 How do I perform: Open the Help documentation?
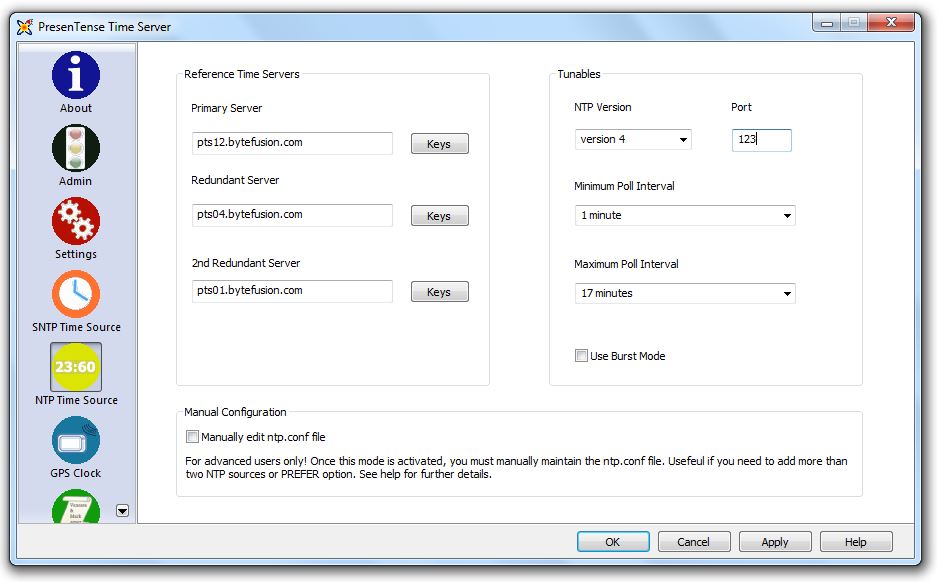pos(856,541)
